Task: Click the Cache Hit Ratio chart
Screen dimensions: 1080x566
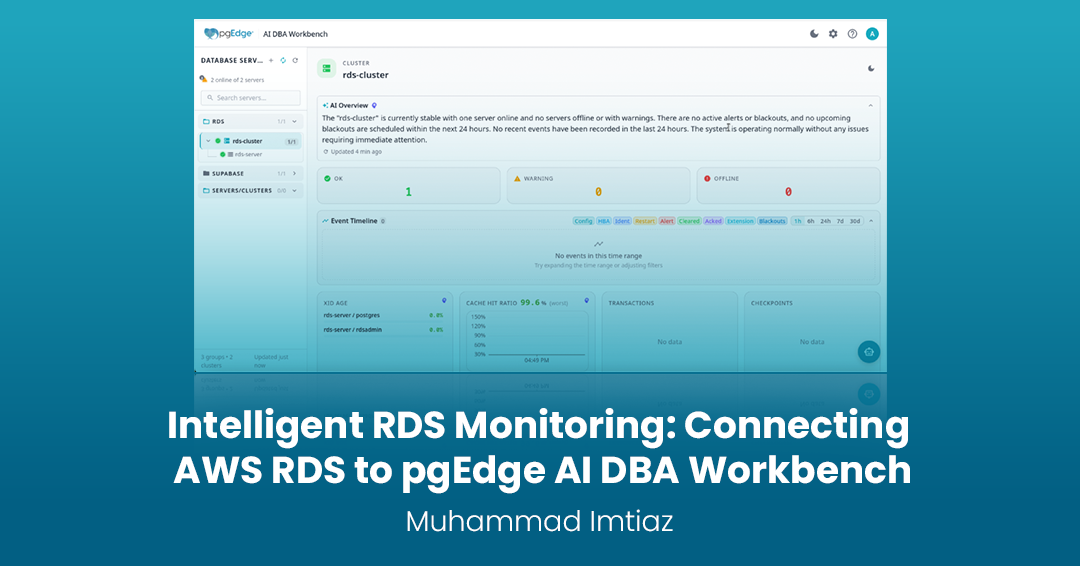Action: [528, 341]
